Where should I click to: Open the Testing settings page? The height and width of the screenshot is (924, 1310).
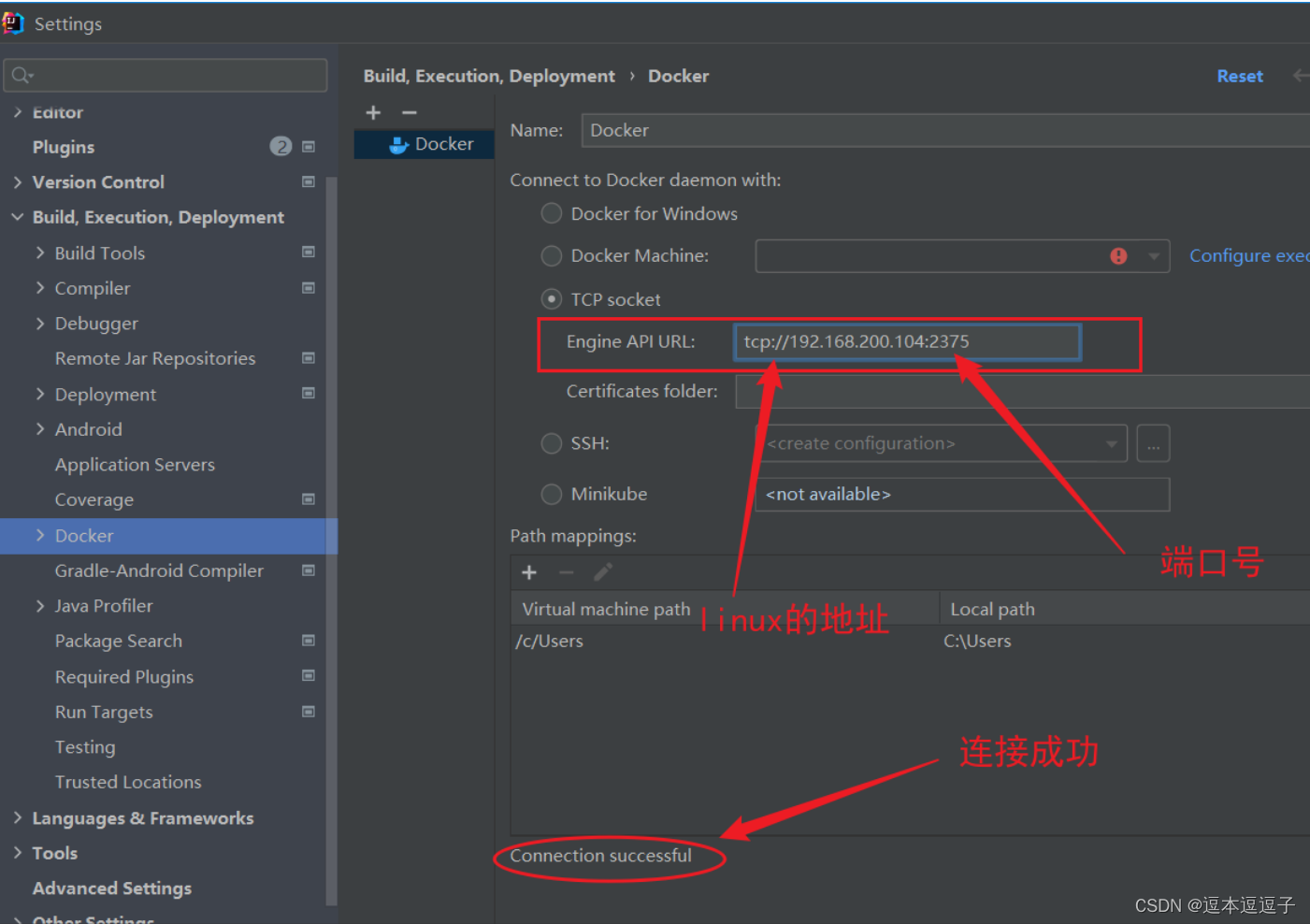click(x=85, y=747)
